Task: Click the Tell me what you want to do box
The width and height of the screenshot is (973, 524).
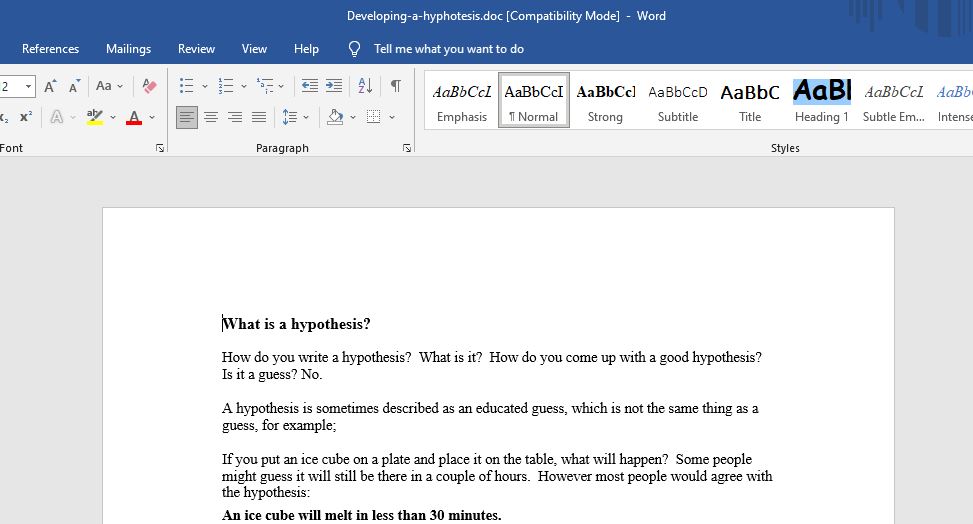Action: point(449,48)
